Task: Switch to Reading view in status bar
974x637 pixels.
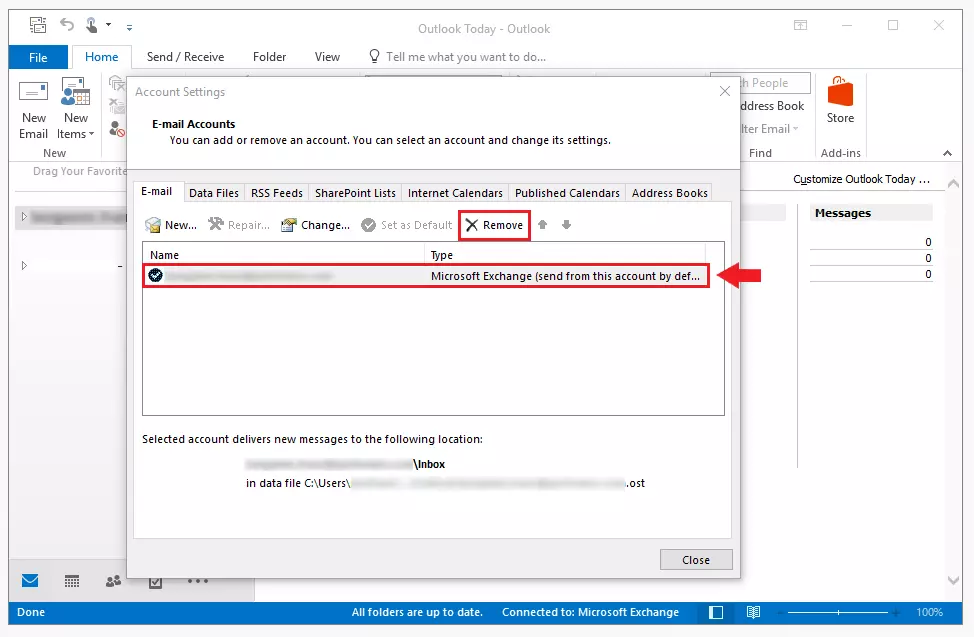Action: pyautogui.click(x=753, y=612)
